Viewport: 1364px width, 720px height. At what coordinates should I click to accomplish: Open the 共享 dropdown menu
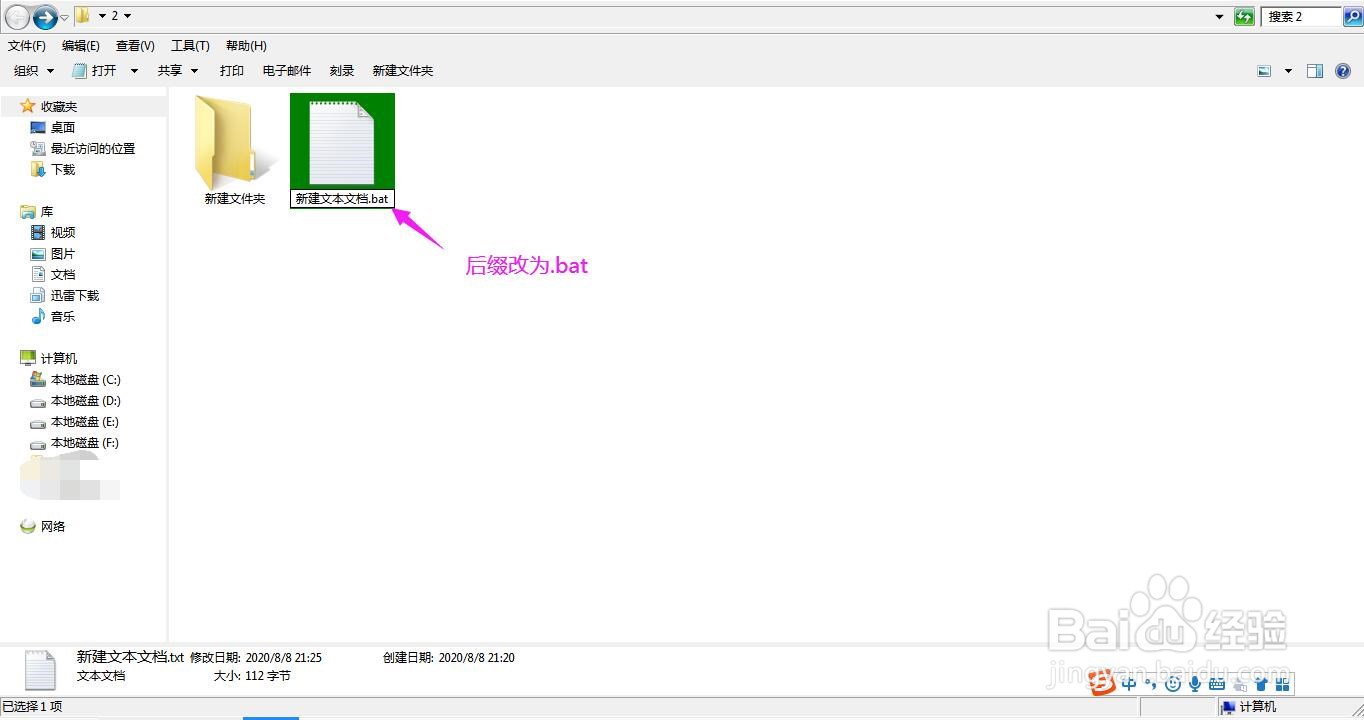[178, 71]
